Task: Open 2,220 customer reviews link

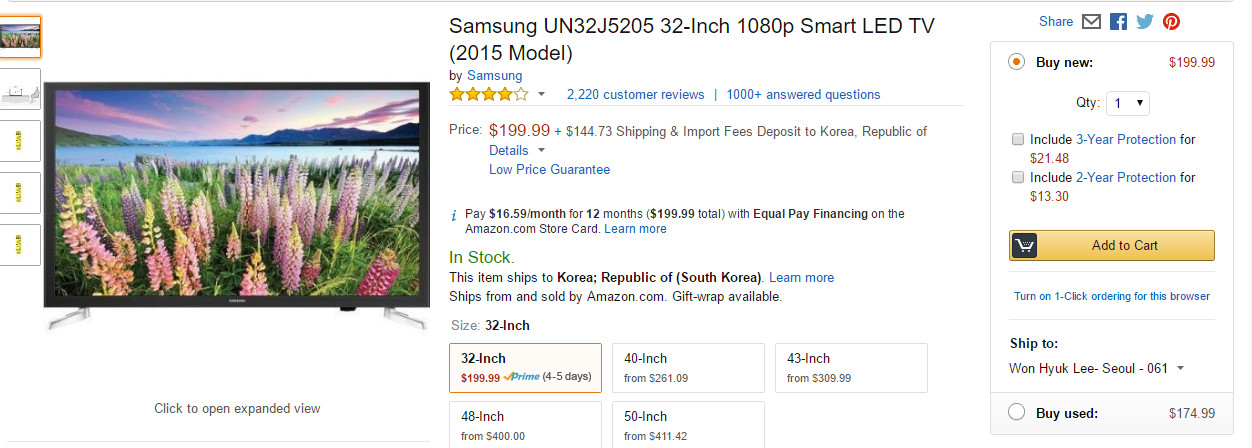Action: tap(635, 95)
